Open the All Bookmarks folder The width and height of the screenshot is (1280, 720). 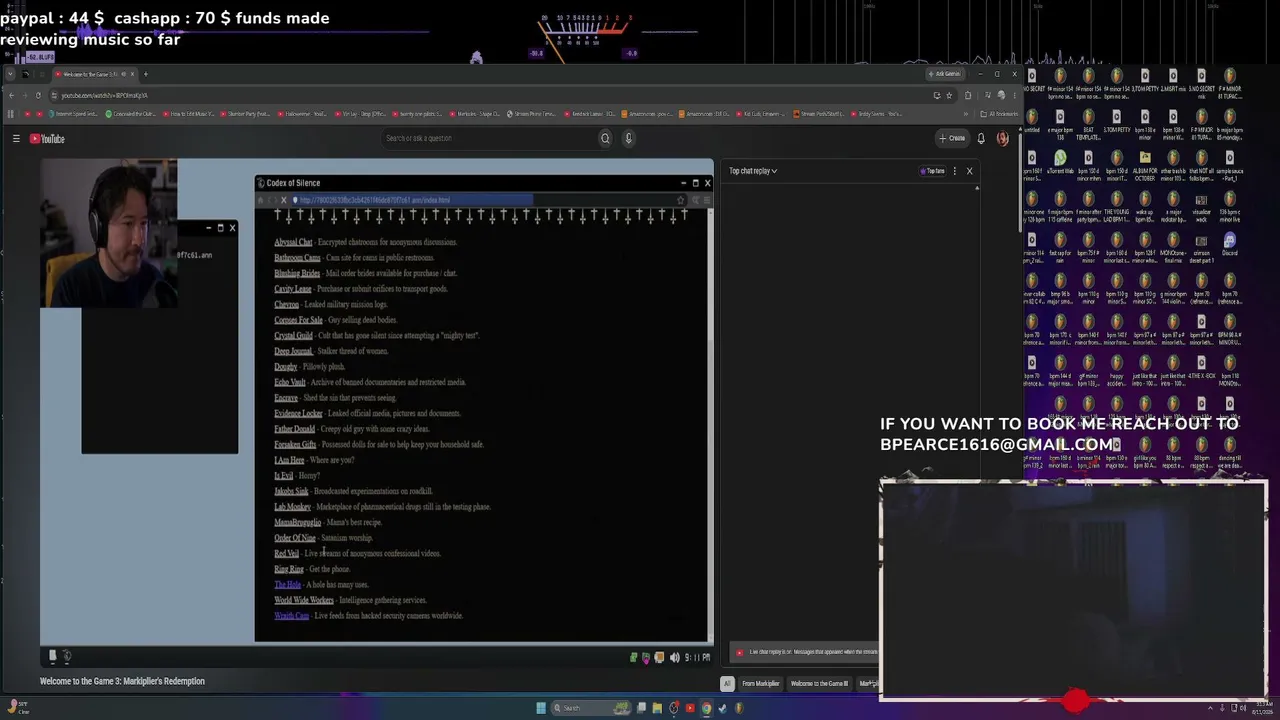pyautogui.click(x=999, y=114)
